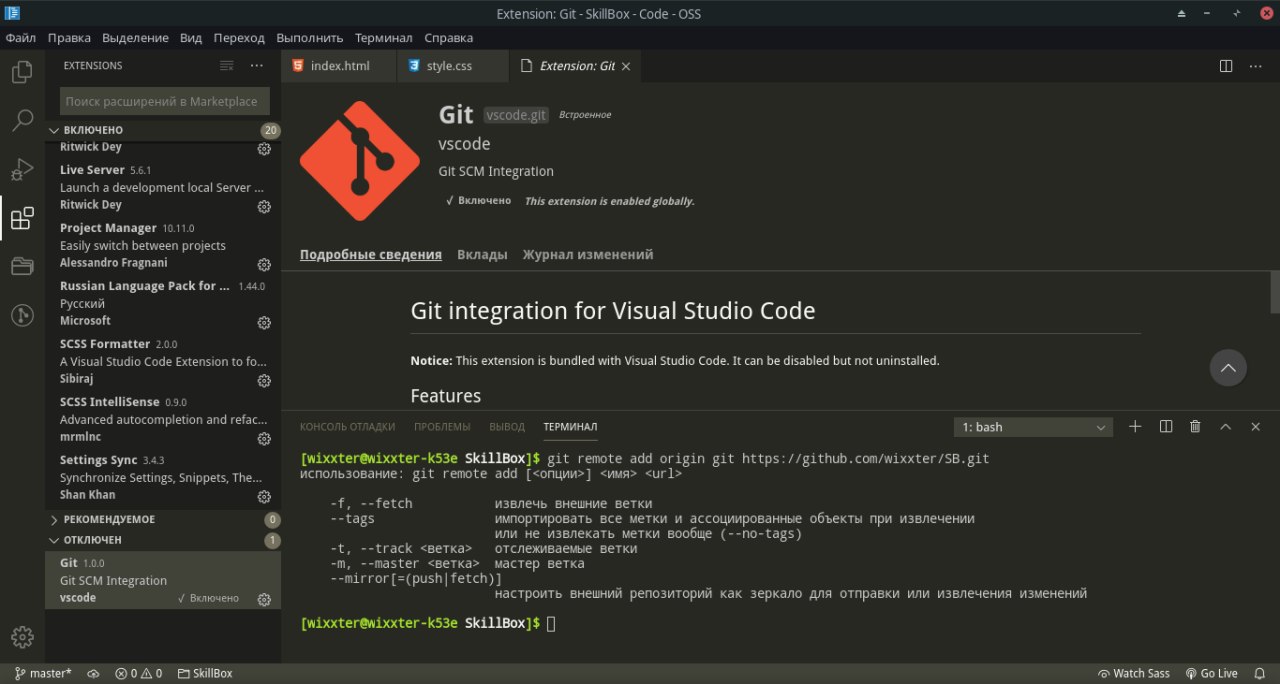The width and height of the screenshot is (1280, 684).
Task: Click SkillBox project in status bar
Action: (x=205, y=674)
